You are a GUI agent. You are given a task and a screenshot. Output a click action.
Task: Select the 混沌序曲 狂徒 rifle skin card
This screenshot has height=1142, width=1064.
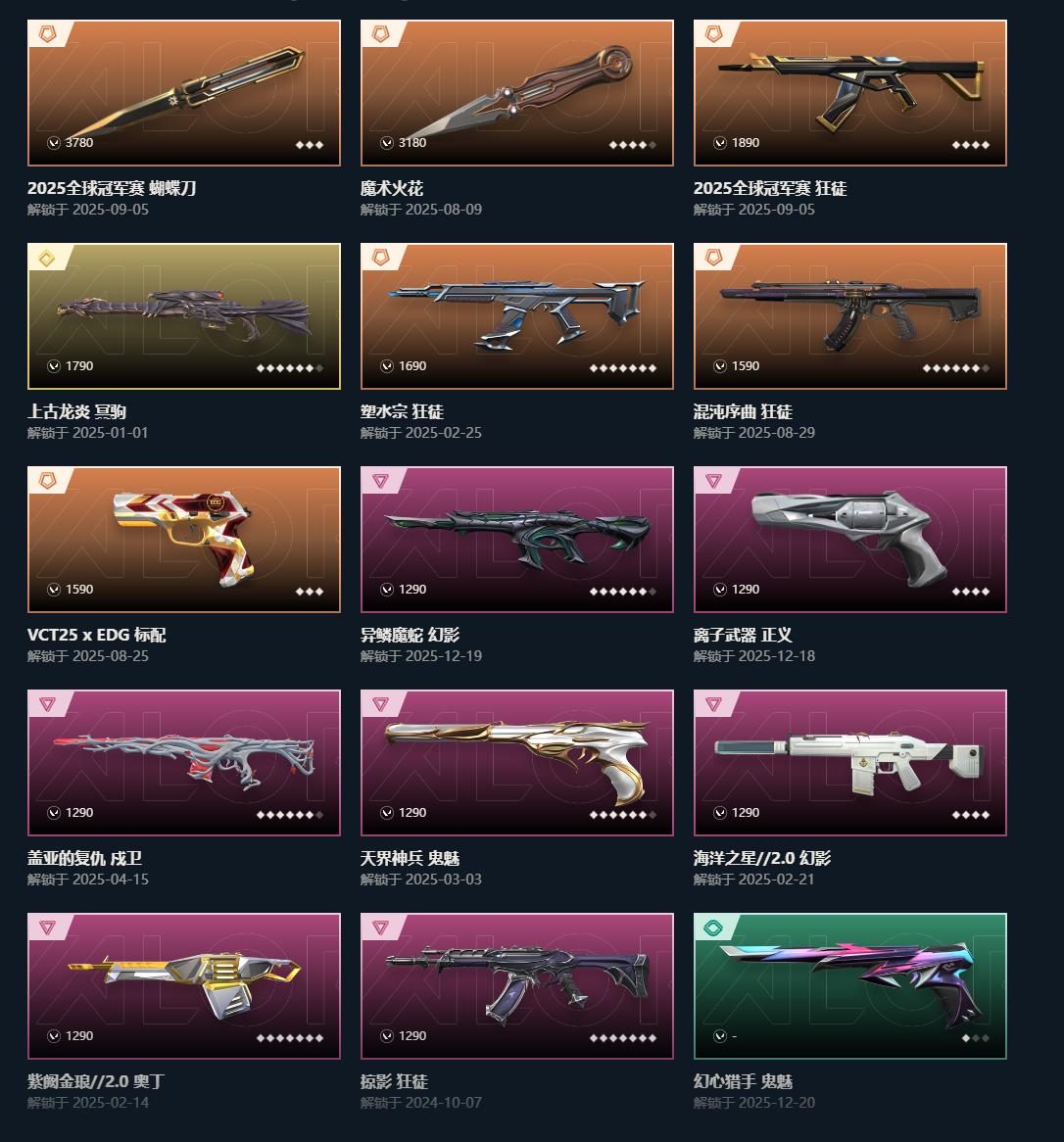(849, 316)
